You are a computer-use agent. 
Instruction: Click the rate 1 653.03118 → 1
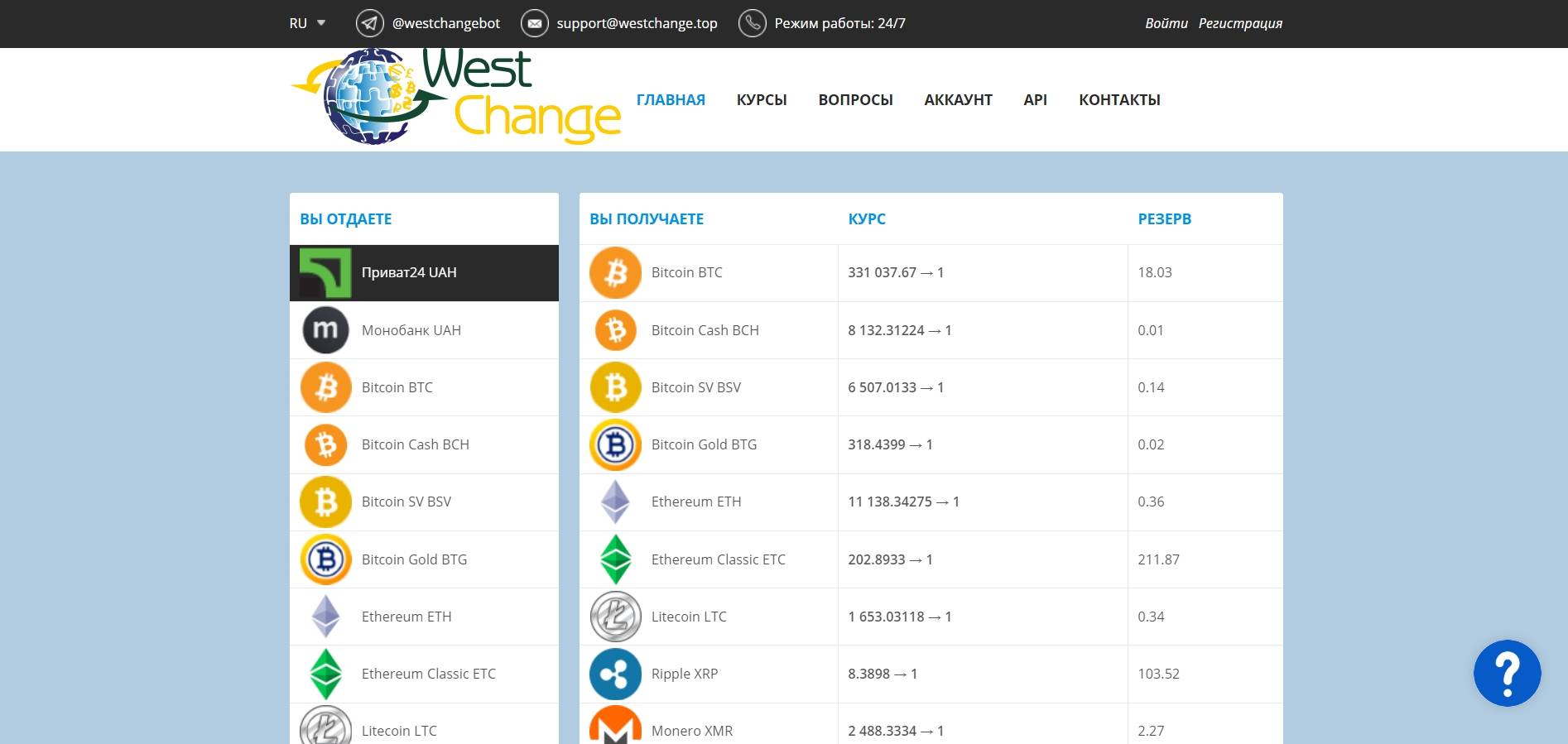900,617
